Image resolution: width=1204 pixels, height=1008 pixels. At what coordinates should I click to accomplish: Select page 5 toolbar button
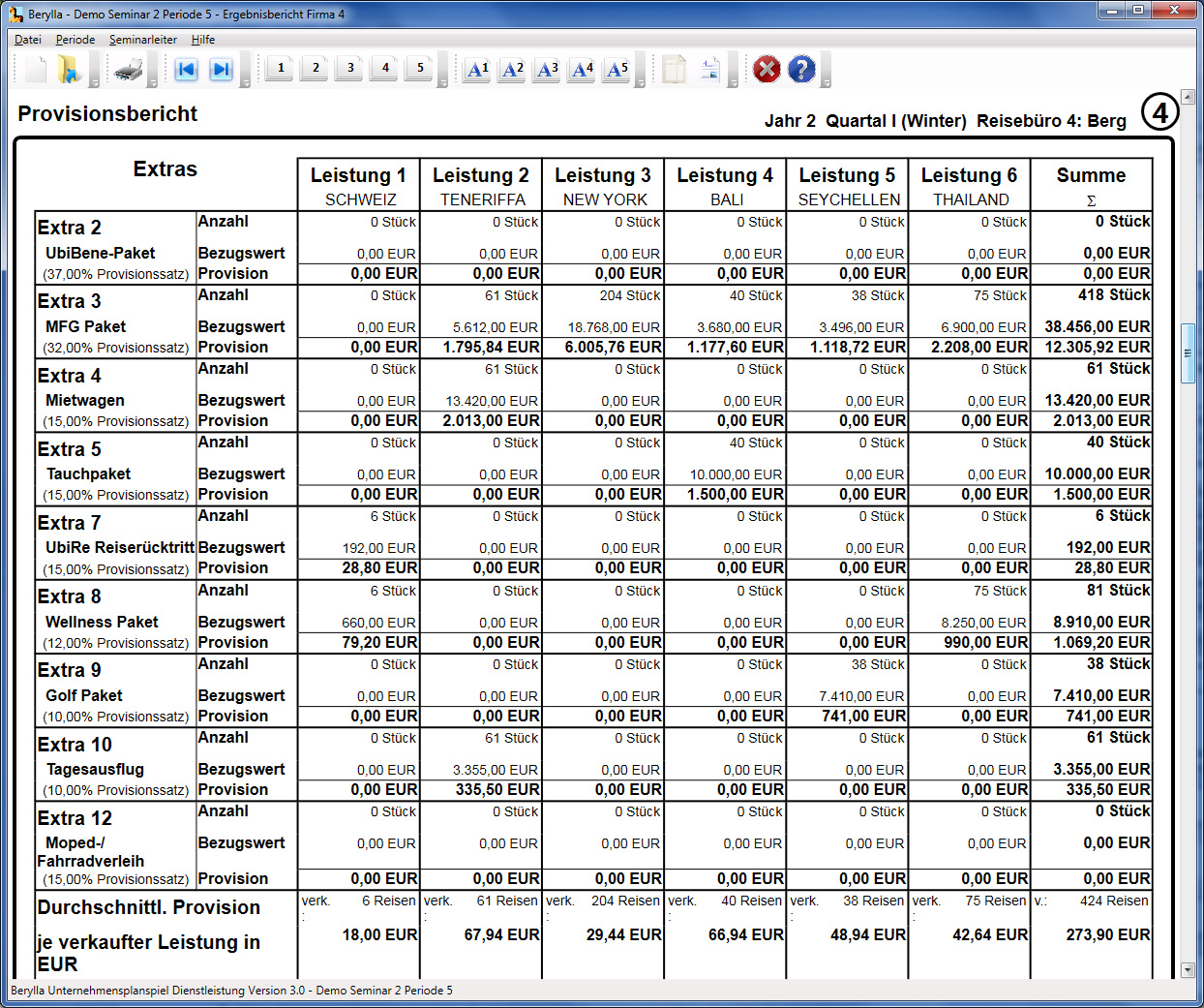[x=419, y=68]
